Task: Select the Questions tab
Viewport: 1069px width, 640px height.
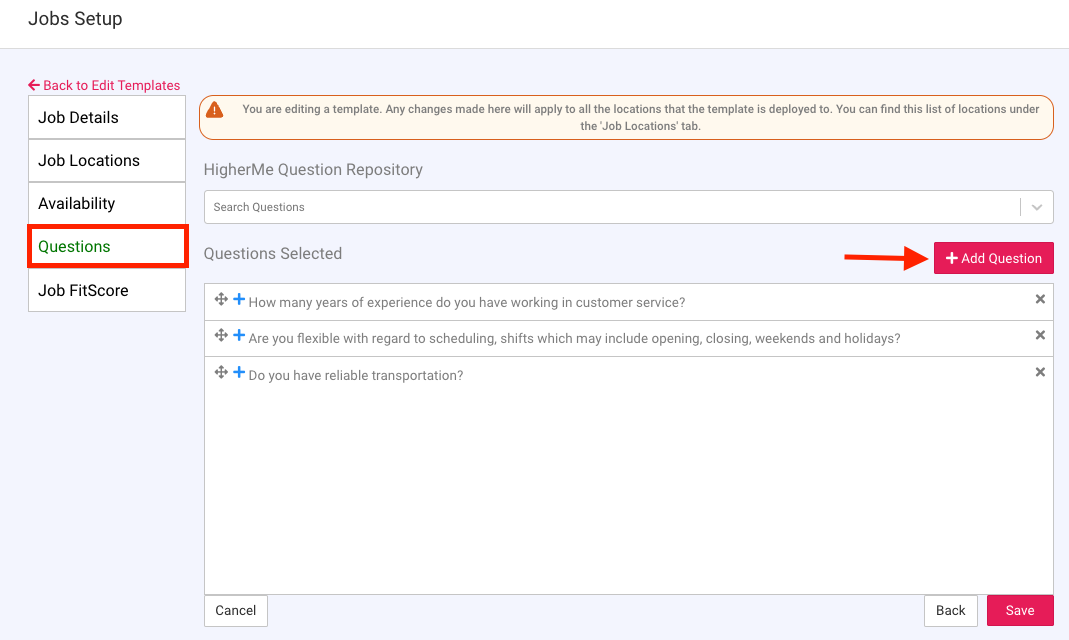Action: point(107,246)
